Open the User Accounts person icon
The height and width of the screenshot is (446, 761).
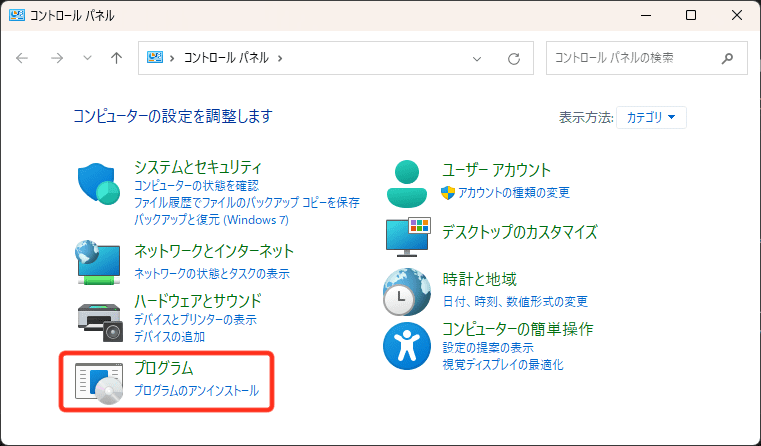tap(407, 183)
